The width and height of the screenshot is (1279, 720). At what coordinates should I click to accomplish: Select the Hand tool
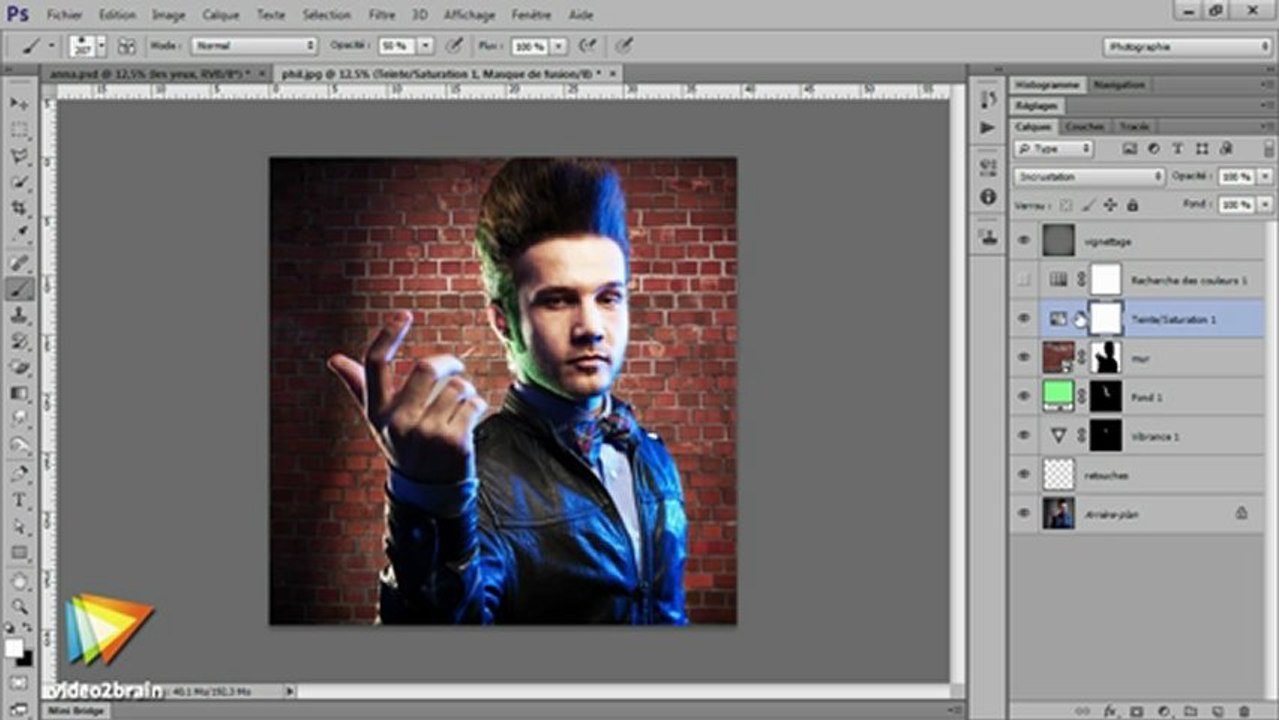coord(20,581)
